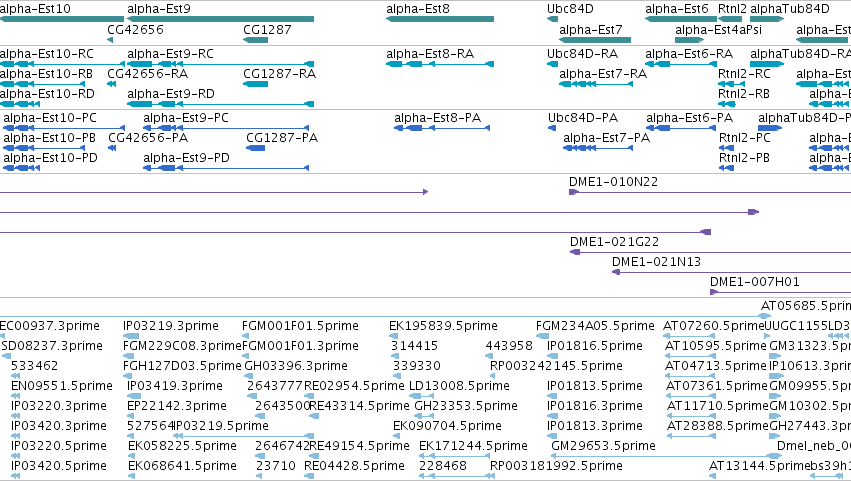Select EST GM29653.5prime
851x481 pixels.
pyautogui.click(x=604, y=446)
